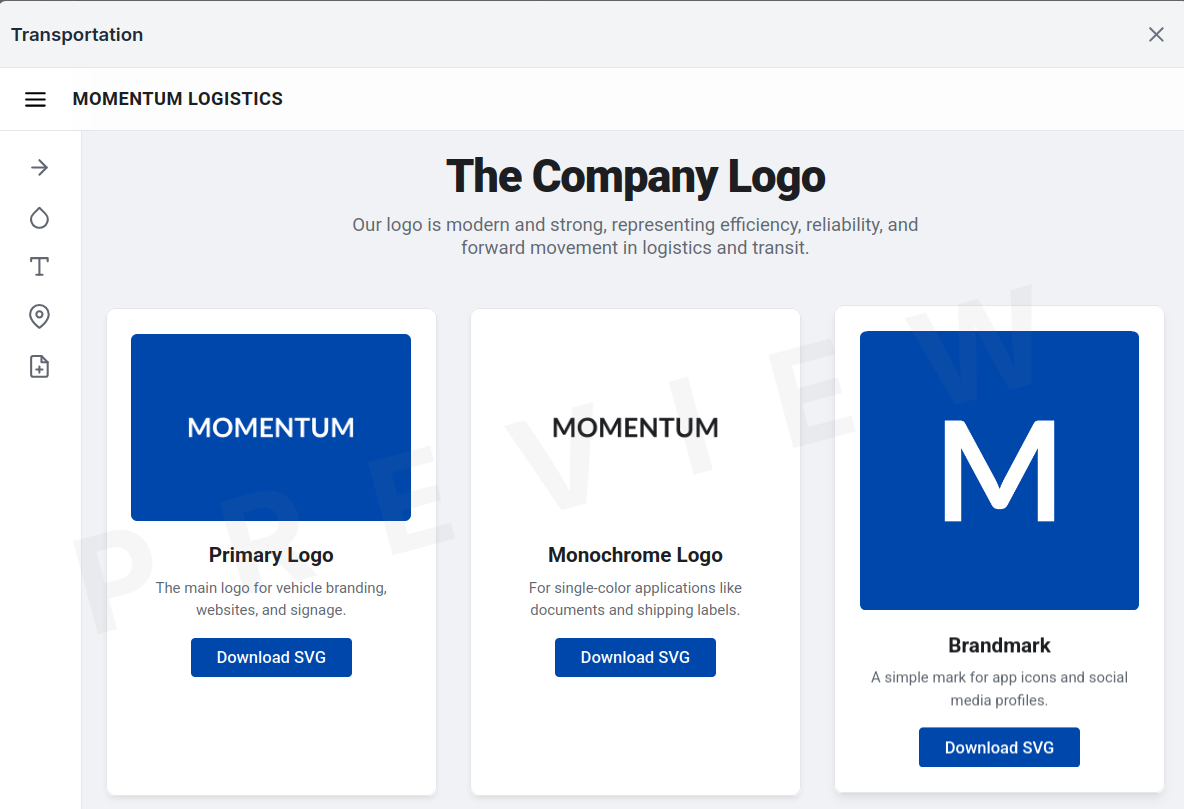
Task: Click the MOMENTUM LOGISTICS header title
Action: click(178, 99)
